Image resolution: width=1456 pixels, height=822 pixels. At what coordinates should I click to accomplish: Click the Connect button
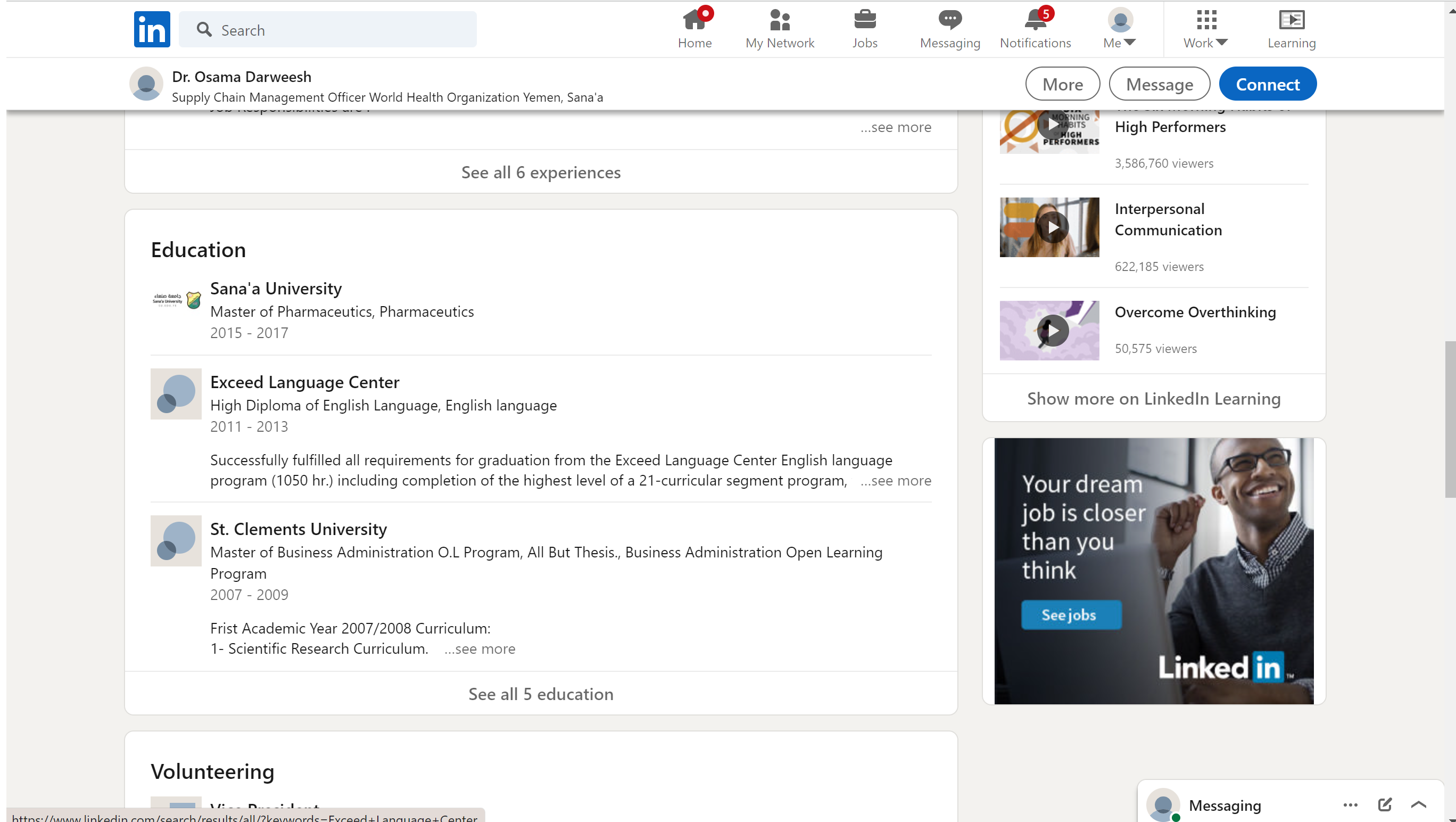1267,84
